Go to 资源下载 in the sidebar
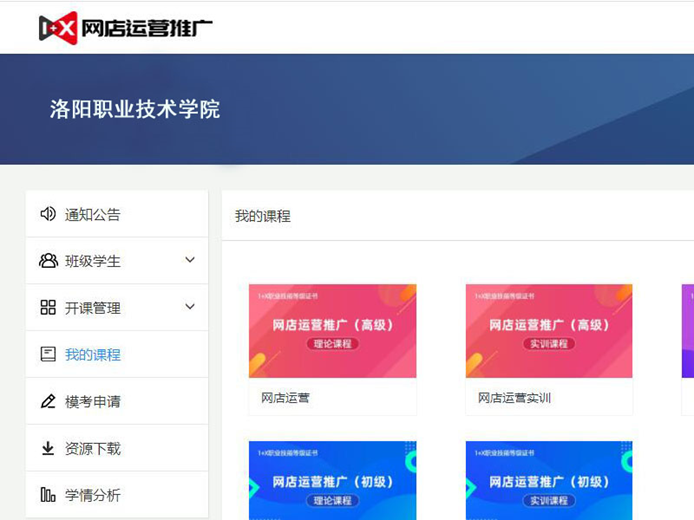The width and height of the screenshot is (694, 520). (x=93, y=449)
